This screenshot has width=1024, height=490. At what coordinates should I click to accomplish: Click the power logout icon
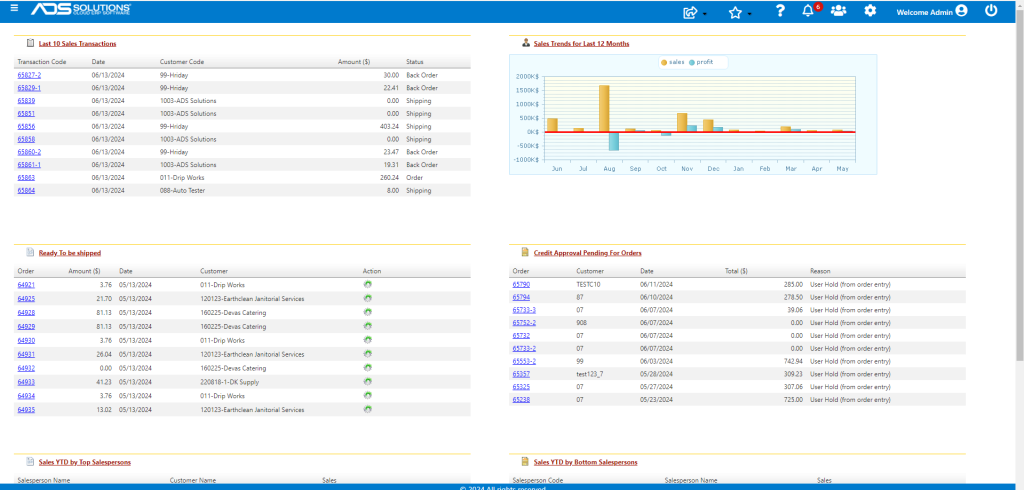[x=991, y=10]
